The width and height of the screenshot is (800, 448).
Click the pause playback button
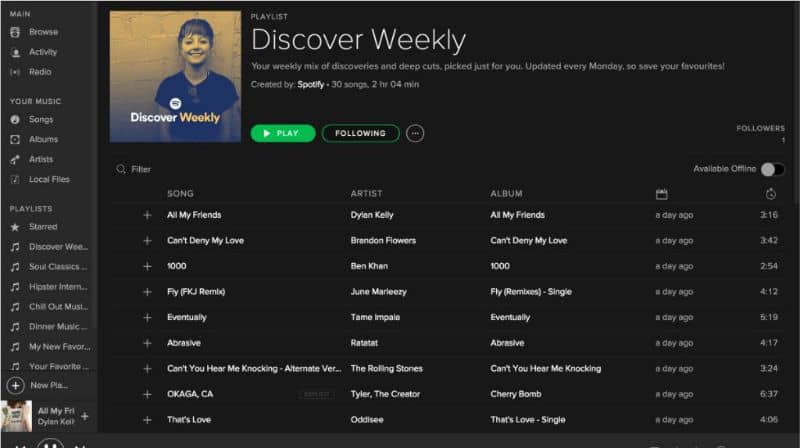(50, 444)
